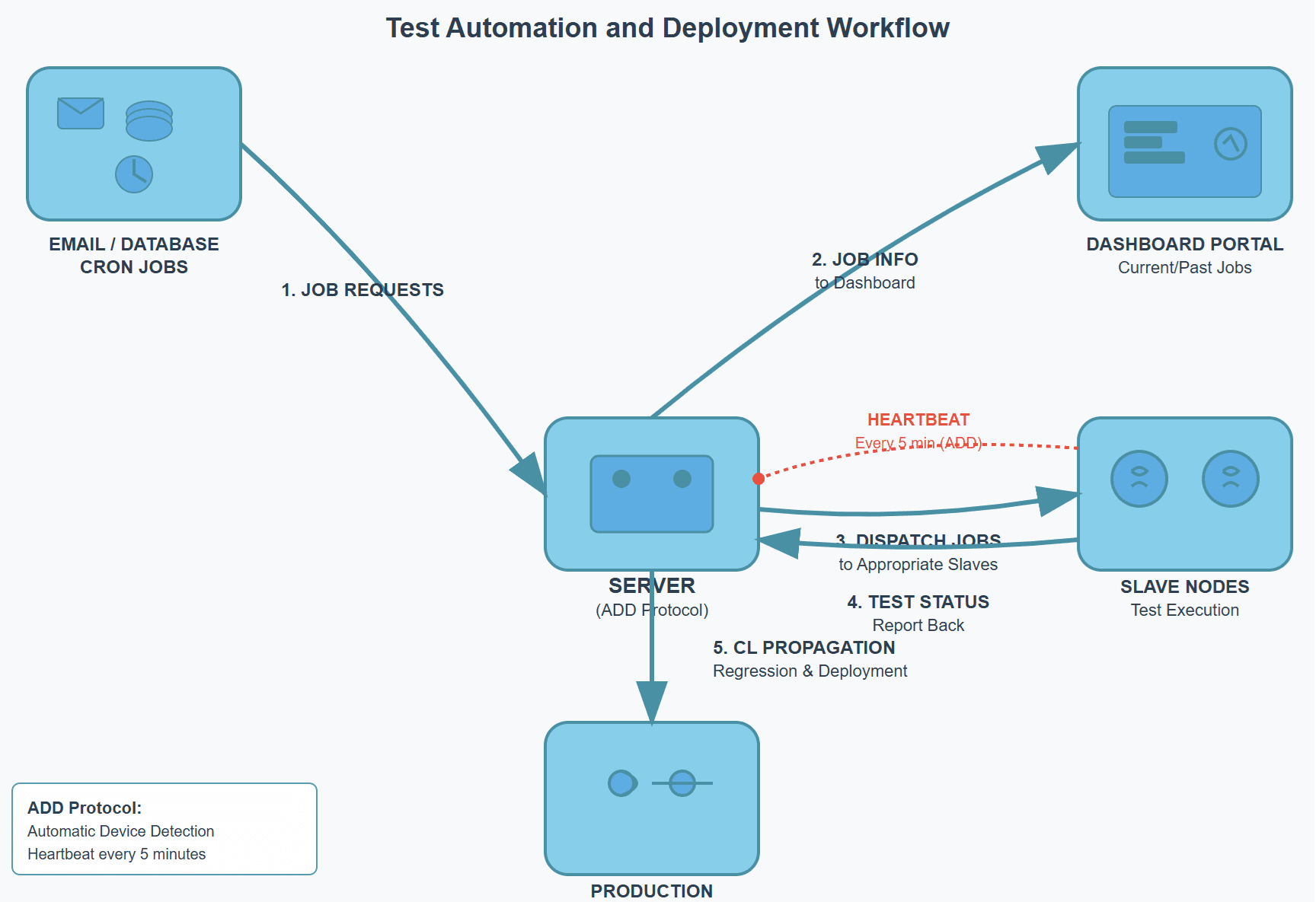This screenshot has width=1316, height=902.
Task: Click the red heartbeat dot on server
Action: [x=759, y=479]
